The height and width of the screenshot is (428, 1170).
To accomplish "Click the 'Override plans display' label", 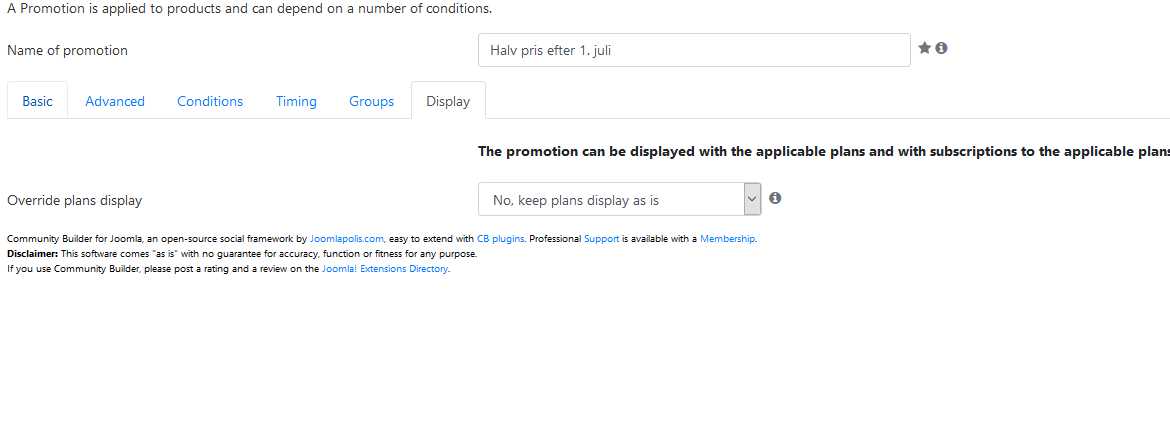I will tap(75, 200).
